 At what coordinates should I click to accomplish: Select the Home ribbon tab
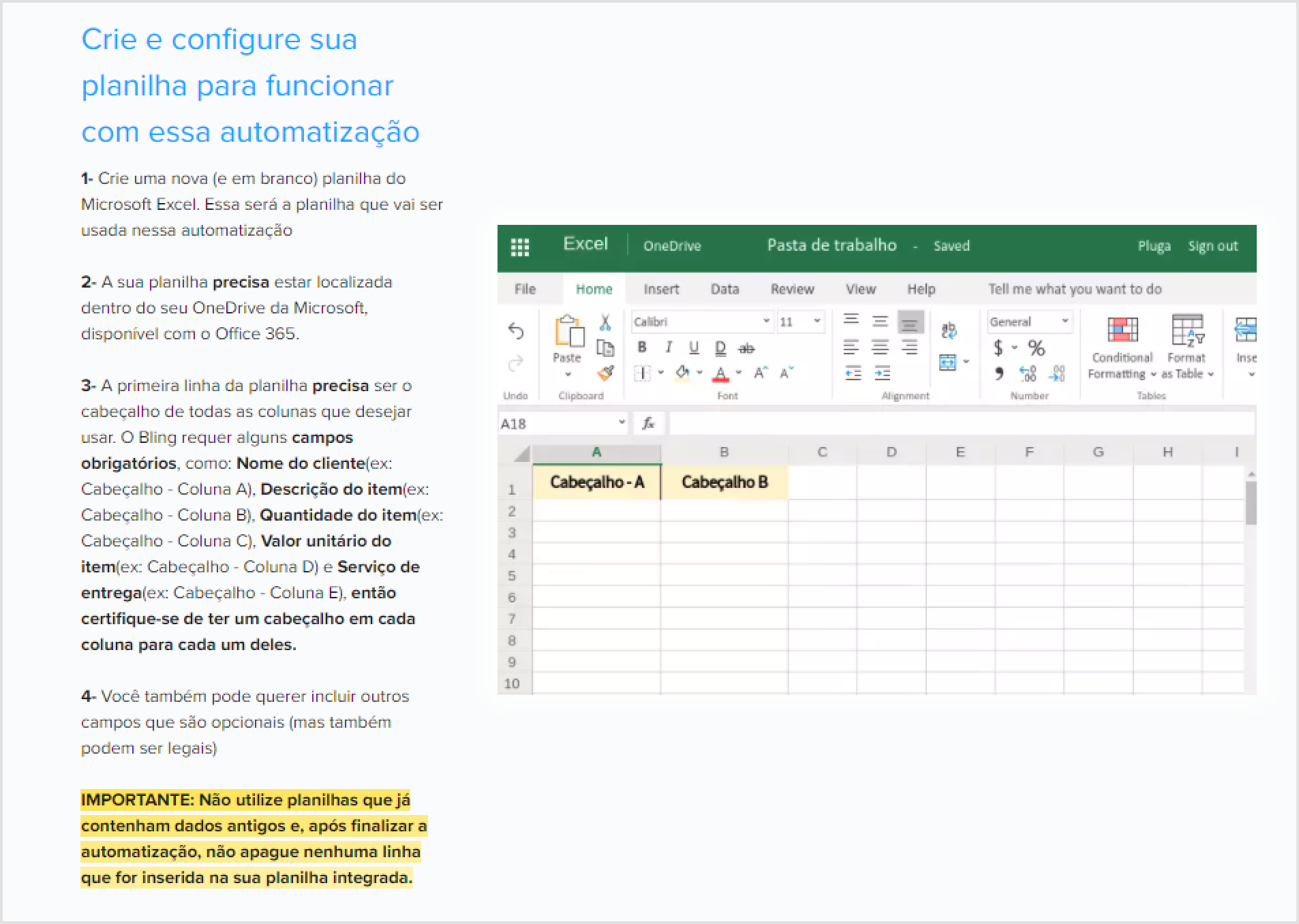click(594, 289)
